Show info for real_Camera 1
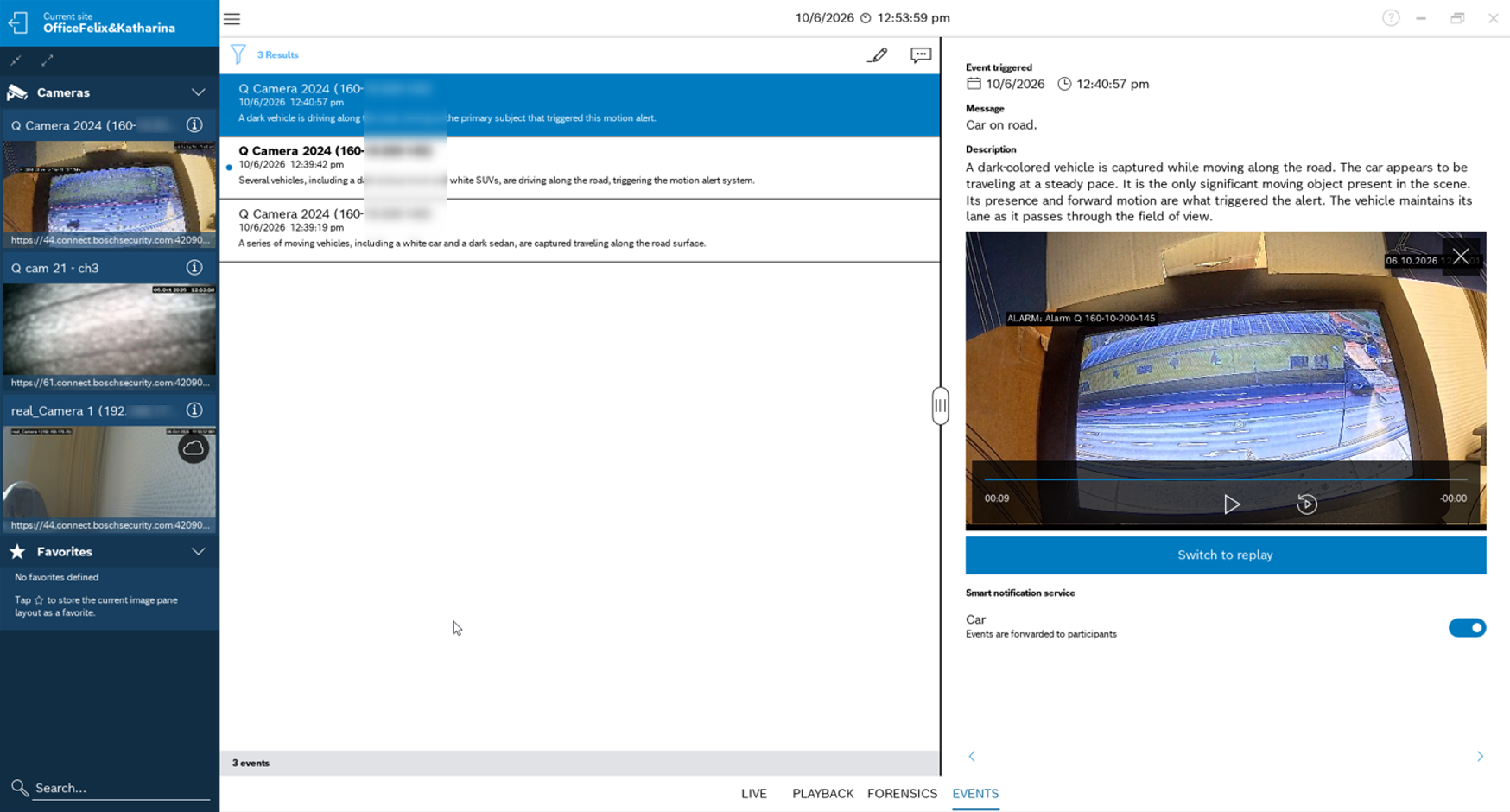The height and width of the screenshot is (812, 1510). coord(194,410)
